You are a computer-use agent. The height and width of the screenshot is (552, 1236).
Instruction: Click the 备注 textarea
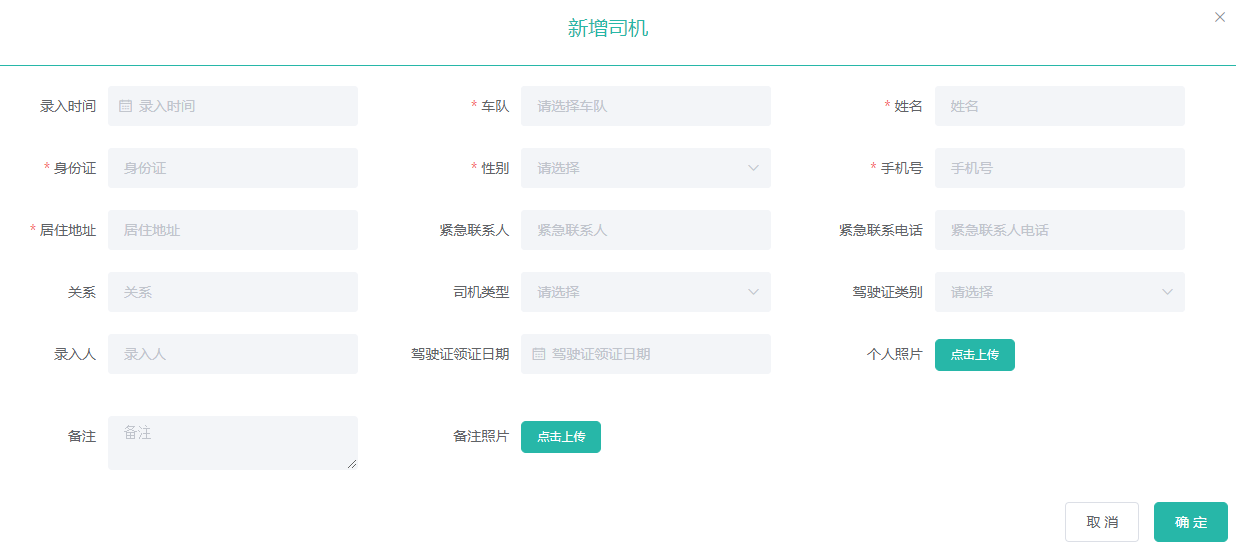coord(232,442)
